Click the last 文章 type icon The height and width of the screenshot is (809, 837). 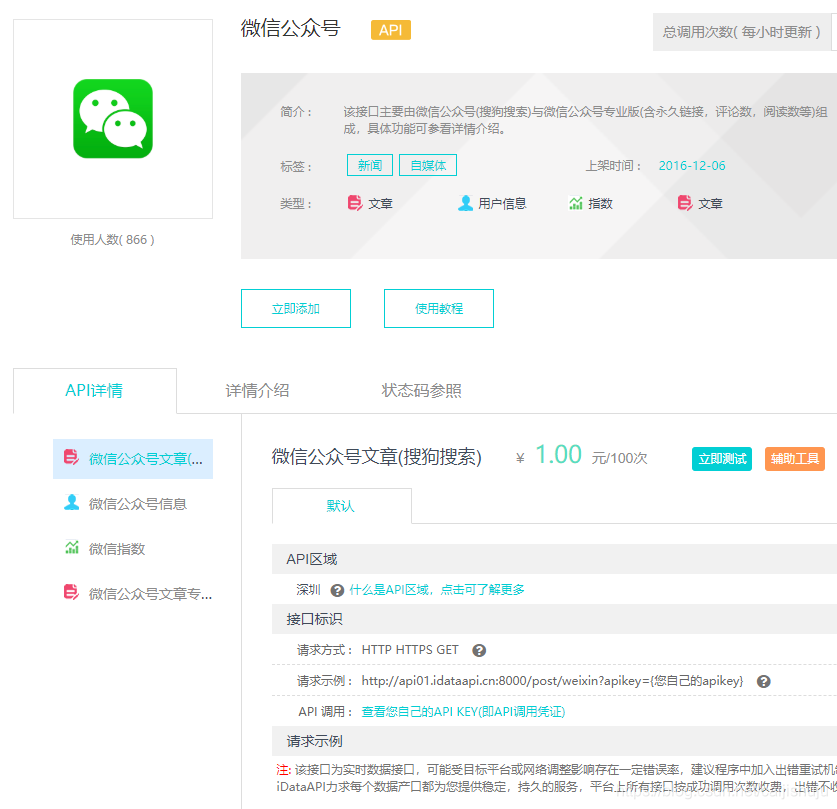tap(685, 203)
